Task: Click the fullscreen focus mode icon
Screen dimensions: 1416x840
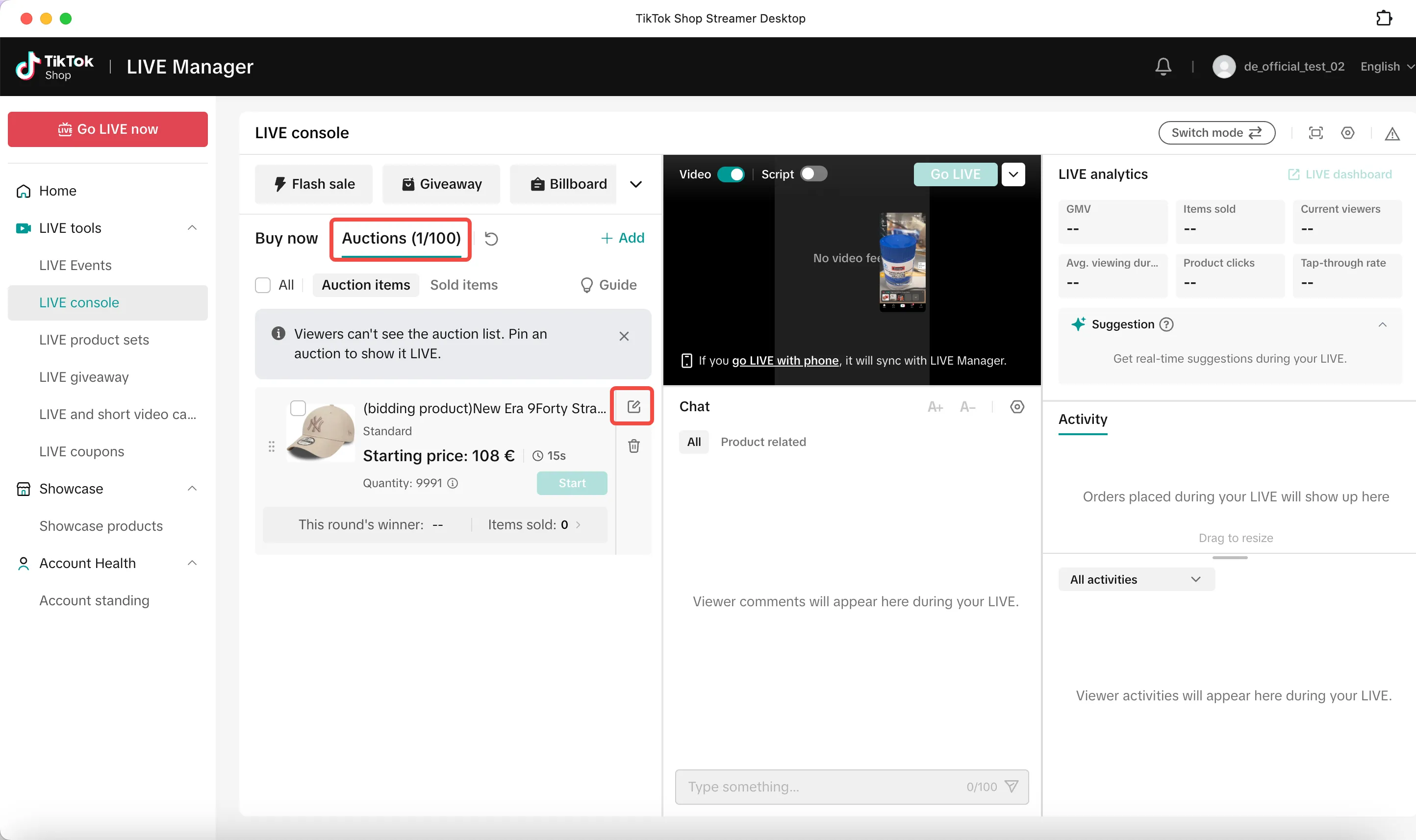Action: [x=1316, y=133]
